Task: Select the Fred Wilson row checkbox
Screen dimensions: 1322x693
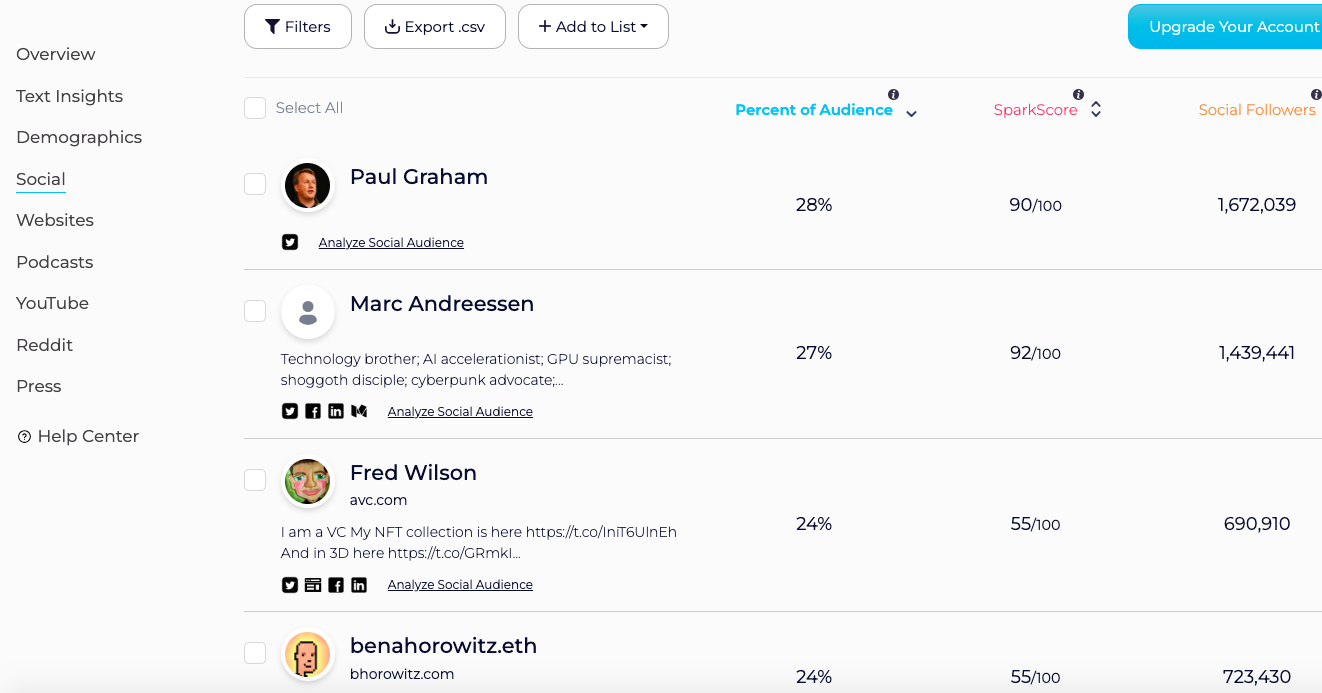Action: [255, 480]
